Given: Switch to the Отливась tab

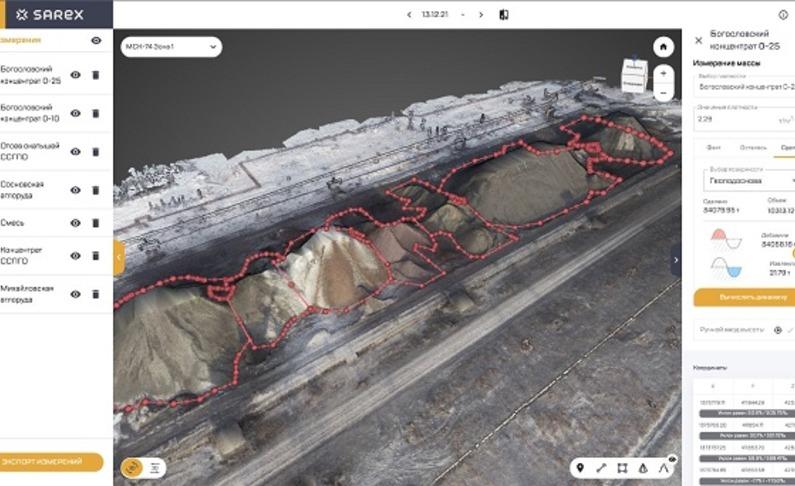Looking at the screenshot, I should [x=753, y=148].
